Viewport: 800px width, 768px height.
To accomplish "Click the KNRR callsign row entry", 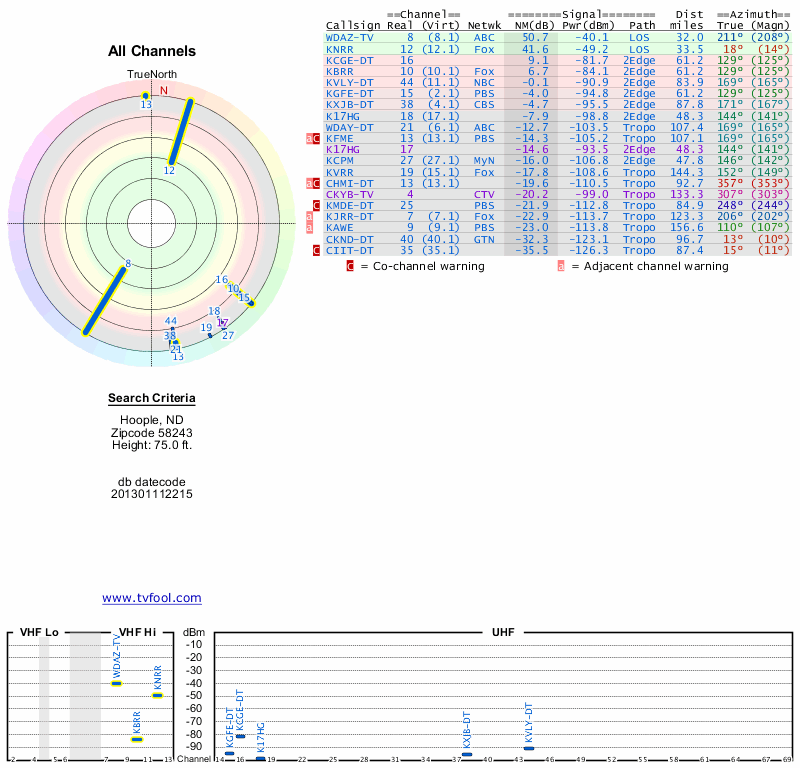I will coord(340,49).
